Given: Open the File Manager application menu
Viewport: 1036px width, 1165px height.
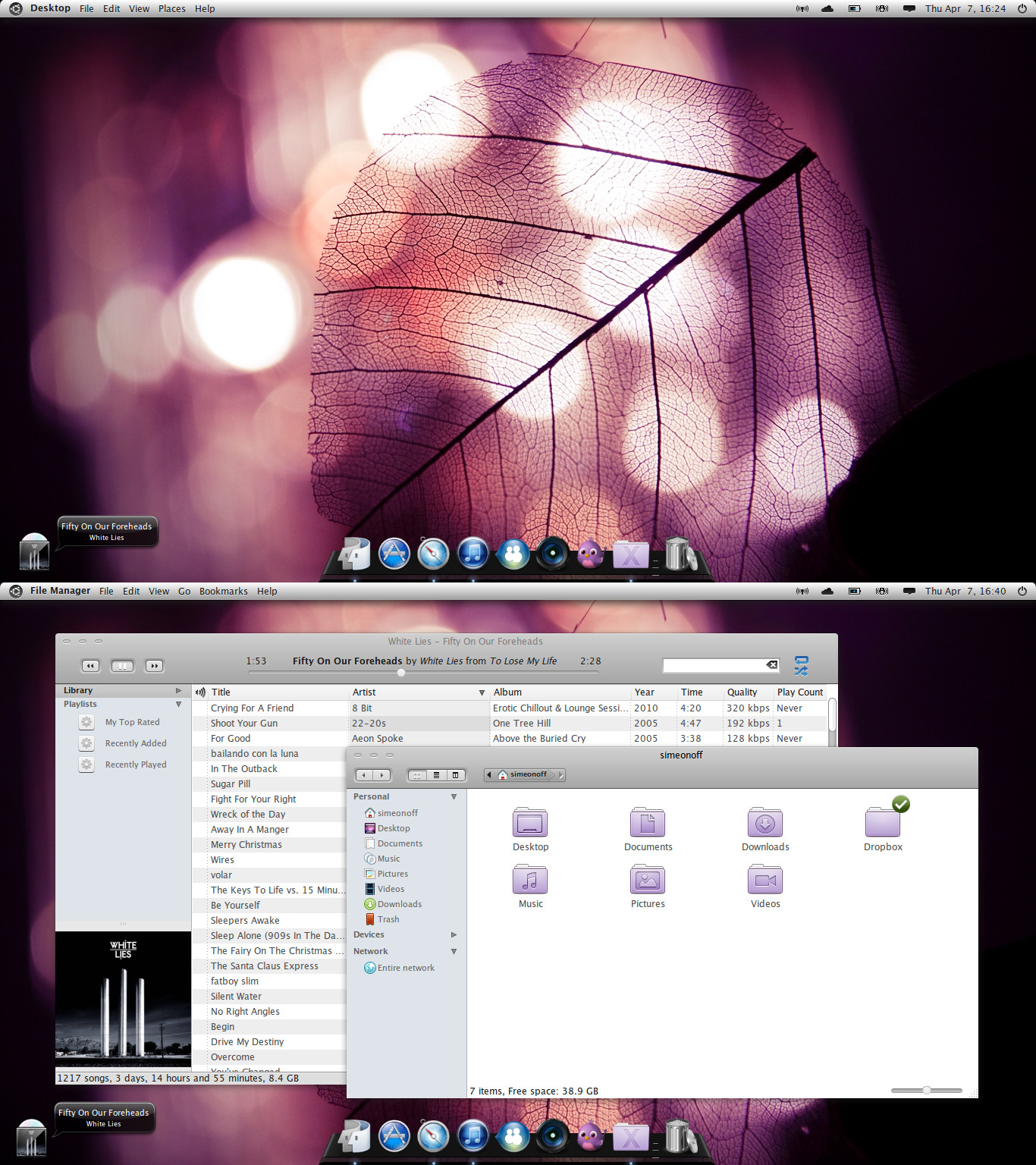Looking at the screenshot, I should 60,591.
